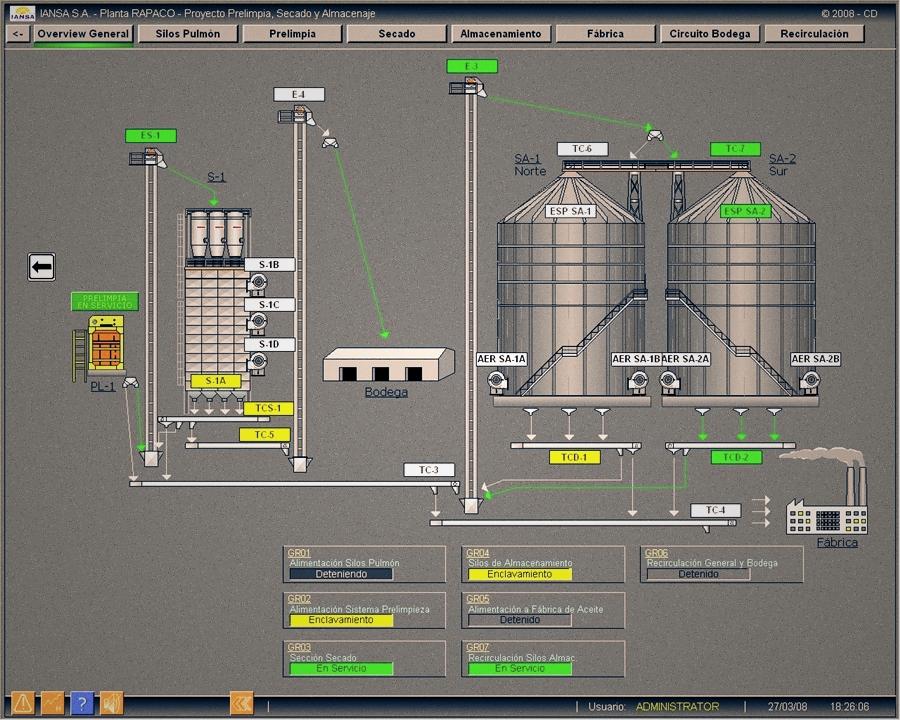Open the Secado tab
This screenshot has height=720, width=900.
[397, 34]
